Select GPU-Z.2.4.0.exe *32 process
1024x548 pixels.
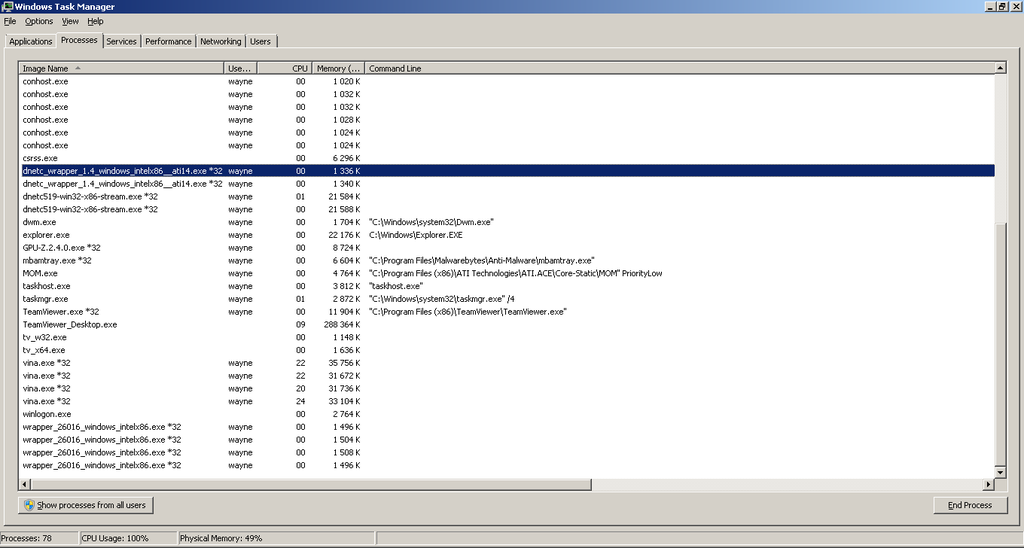[507, 248]
